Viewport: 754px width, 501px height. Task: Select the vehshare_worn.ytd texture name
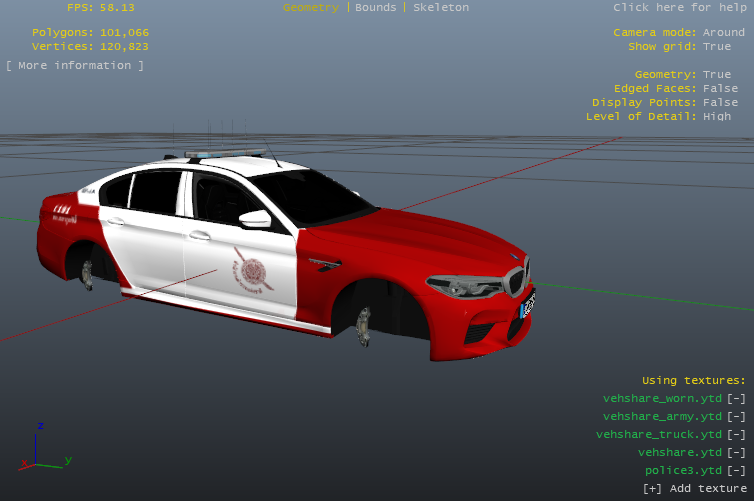click(662, 399)
